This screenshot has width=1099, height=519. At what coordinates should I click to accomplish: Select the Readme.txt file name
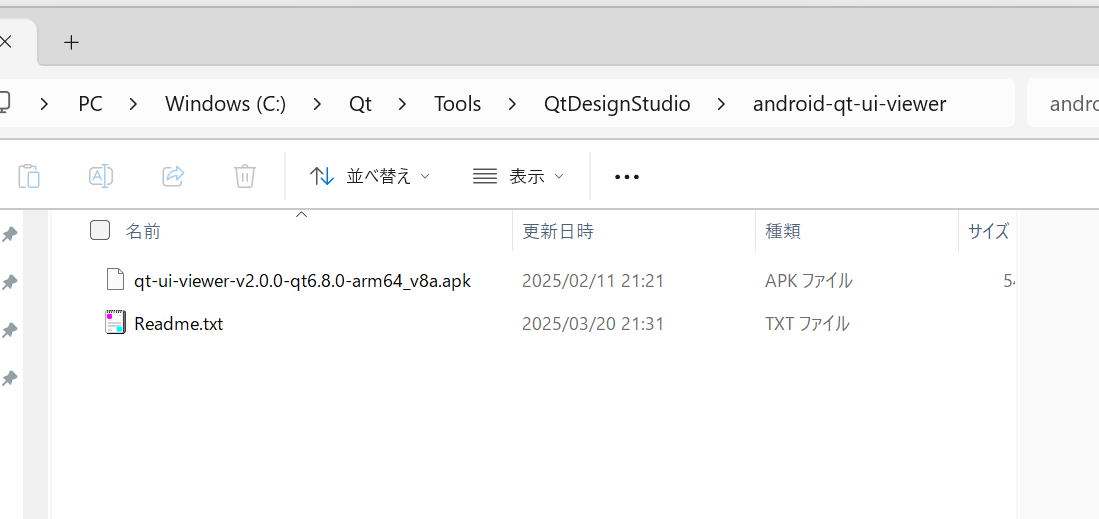(179, 323)
